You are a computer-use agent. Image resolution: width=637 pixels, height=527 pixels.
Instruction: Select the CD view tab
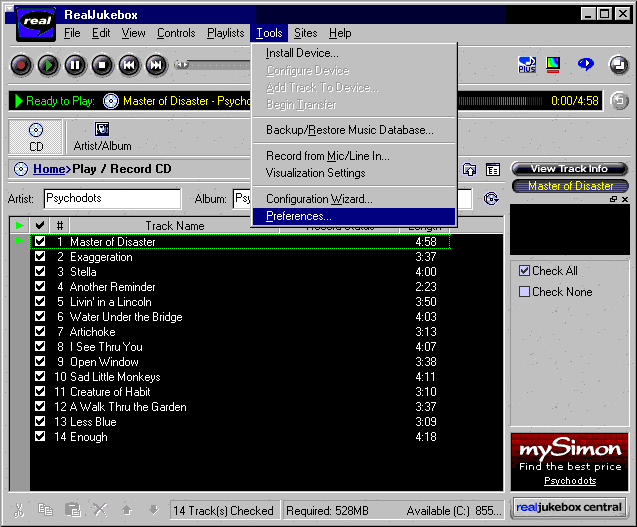36,137
